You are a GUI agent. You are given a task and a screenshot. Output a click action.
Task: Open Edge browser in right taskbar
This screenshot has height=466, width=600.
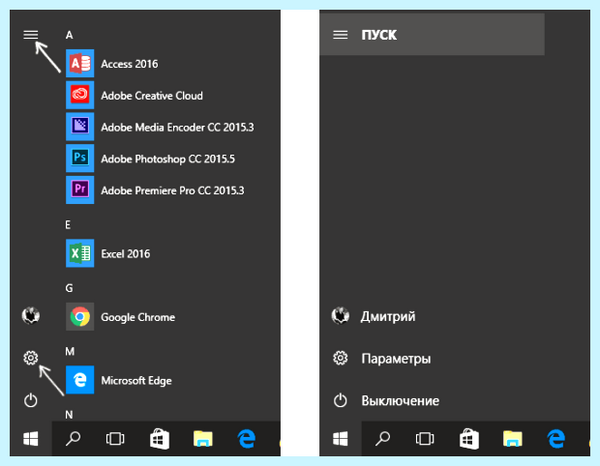tap(556, 438)
